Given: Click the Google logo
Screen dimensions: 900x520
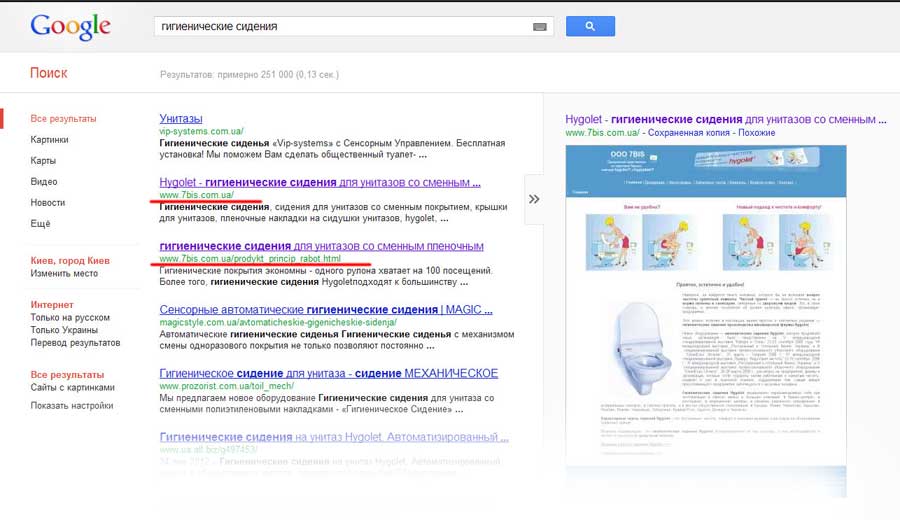Looking at the screenshot, I should point(70,27).
